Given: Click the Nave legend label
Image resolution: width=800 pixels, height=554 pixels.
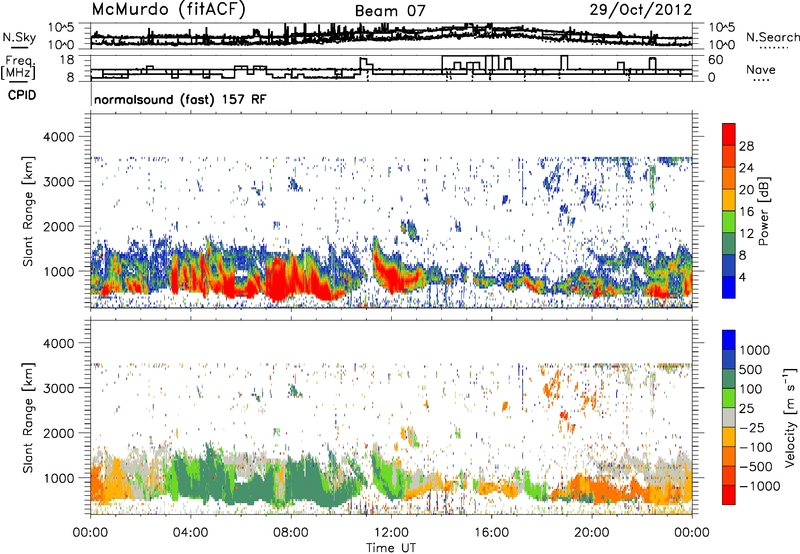Looking at the screenshot, I should 761,70.
